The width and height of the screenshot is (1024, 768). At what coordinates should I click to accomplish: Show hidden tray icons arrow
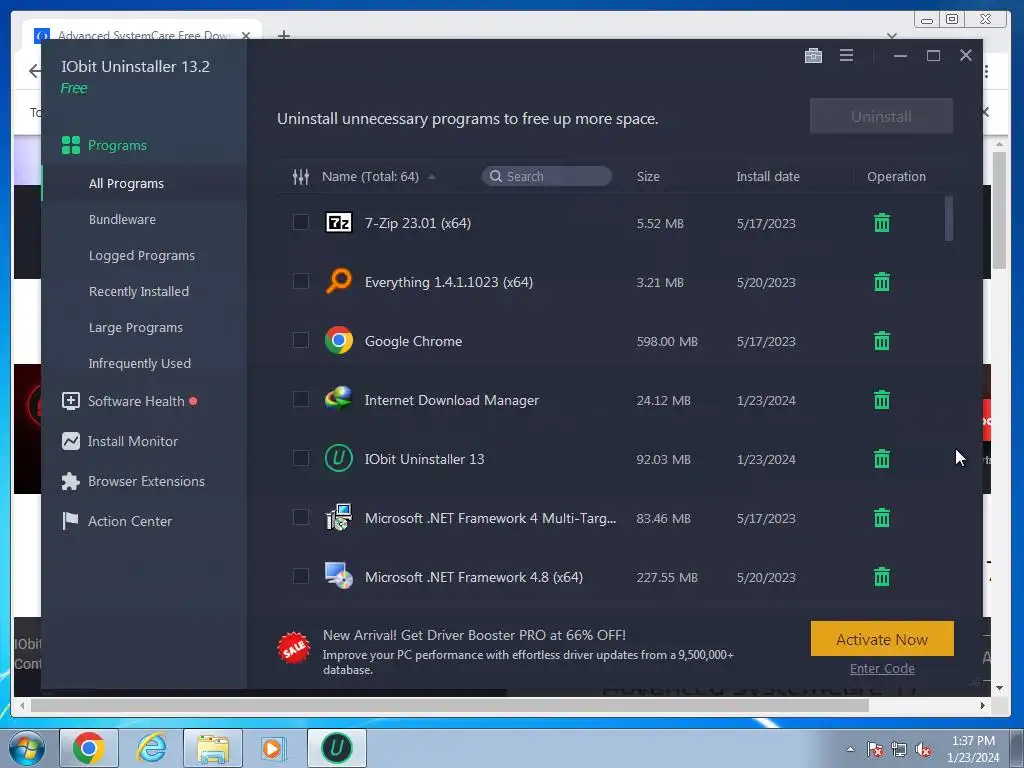(850, 750)
